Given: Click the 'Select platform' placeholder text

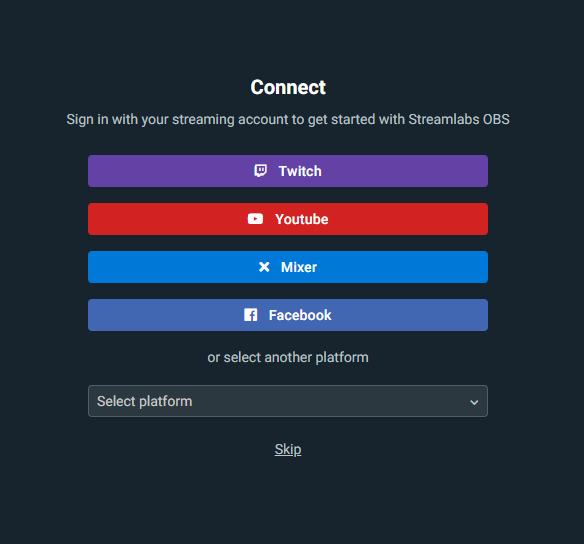Looking at the screenshot, I should [145, 401].
